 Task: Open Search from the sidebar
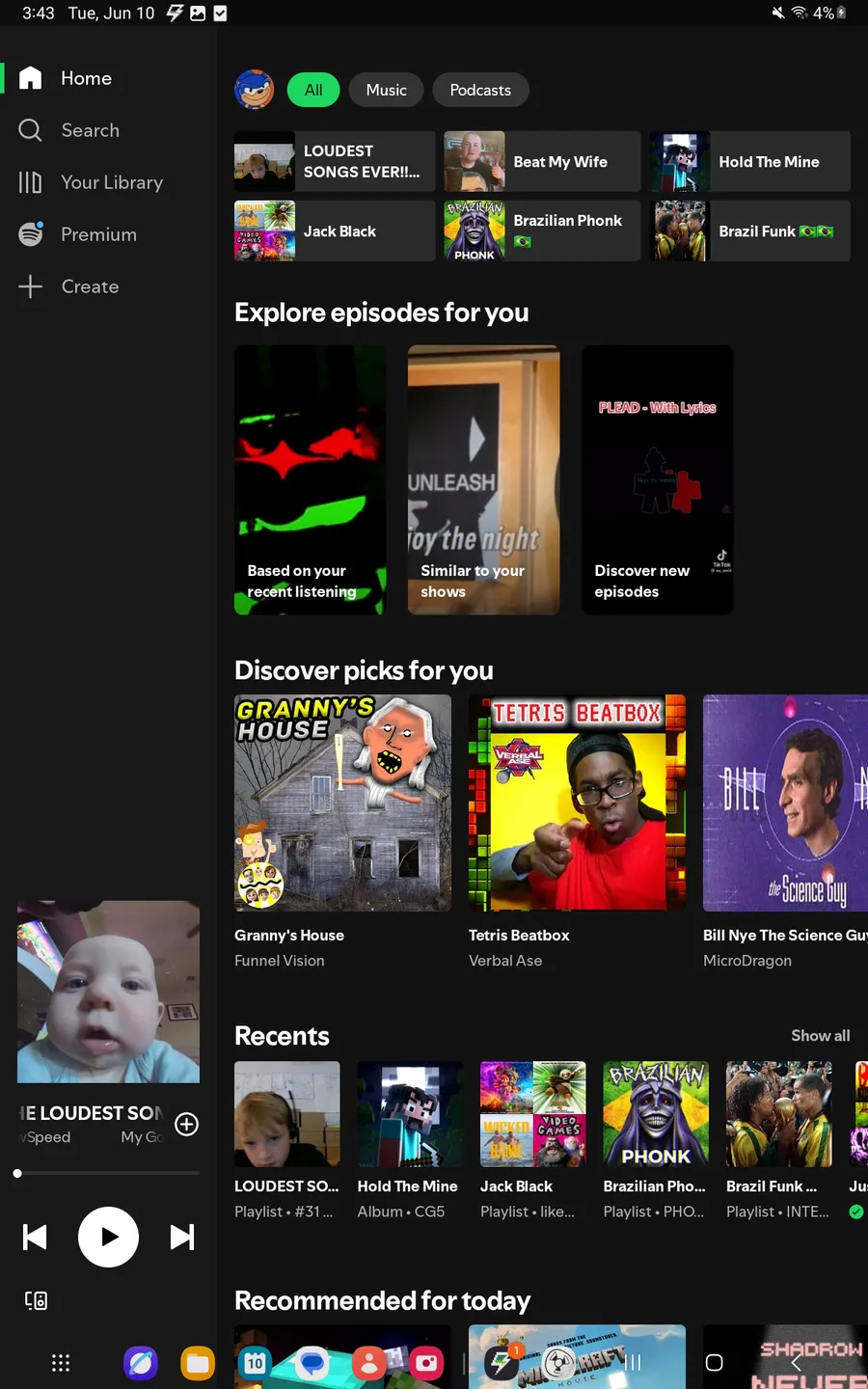(x=69, y=130)
